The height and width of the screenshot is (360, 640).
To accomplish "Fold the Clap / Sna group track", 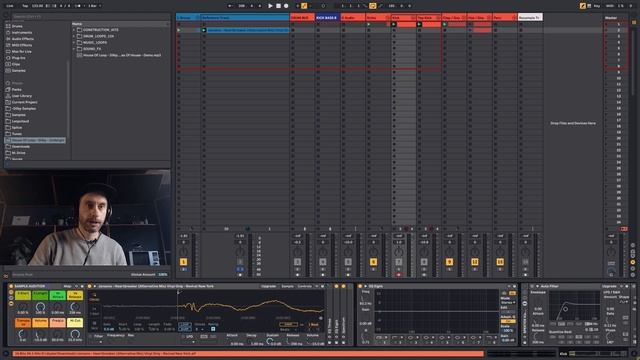I will coord(464,18).
